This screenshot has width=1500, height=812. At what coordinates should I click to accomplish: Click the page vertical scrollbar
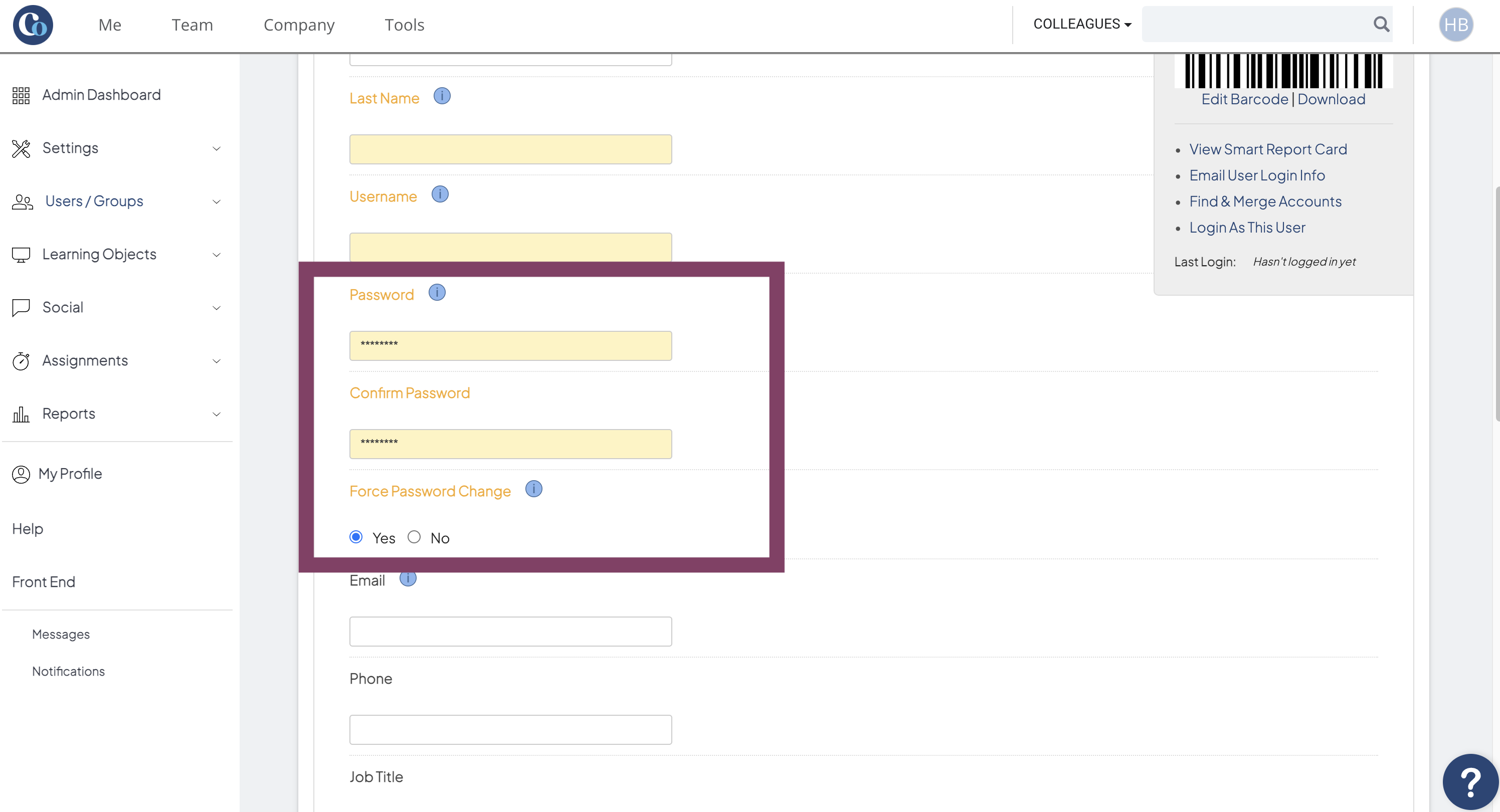click(x=1496, y=303)
